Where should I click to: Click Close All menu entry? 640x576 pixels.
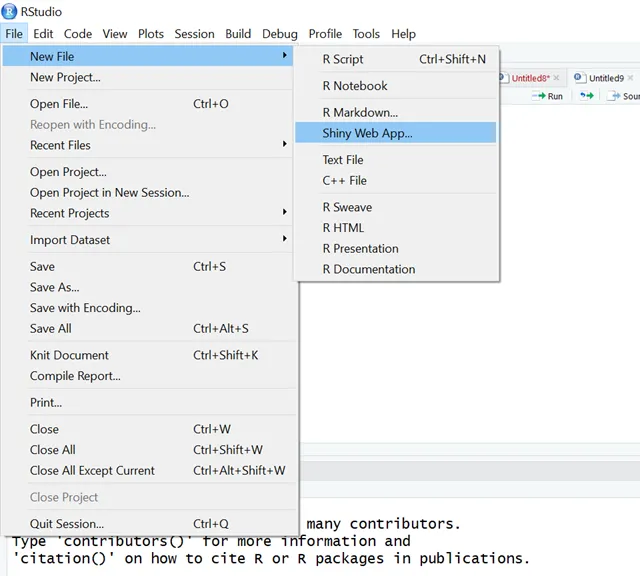[x=148, y=450]
